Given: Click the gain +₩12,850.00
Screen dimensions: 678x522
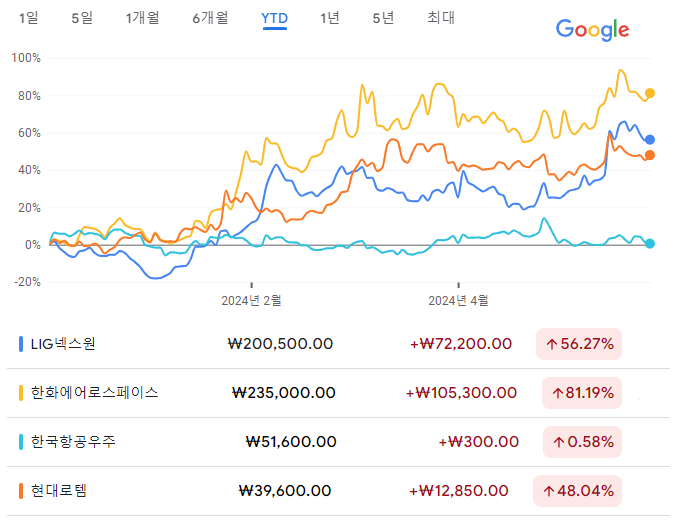Looking at the screenshot, I should pyautogui.click(x=459, y=491).
